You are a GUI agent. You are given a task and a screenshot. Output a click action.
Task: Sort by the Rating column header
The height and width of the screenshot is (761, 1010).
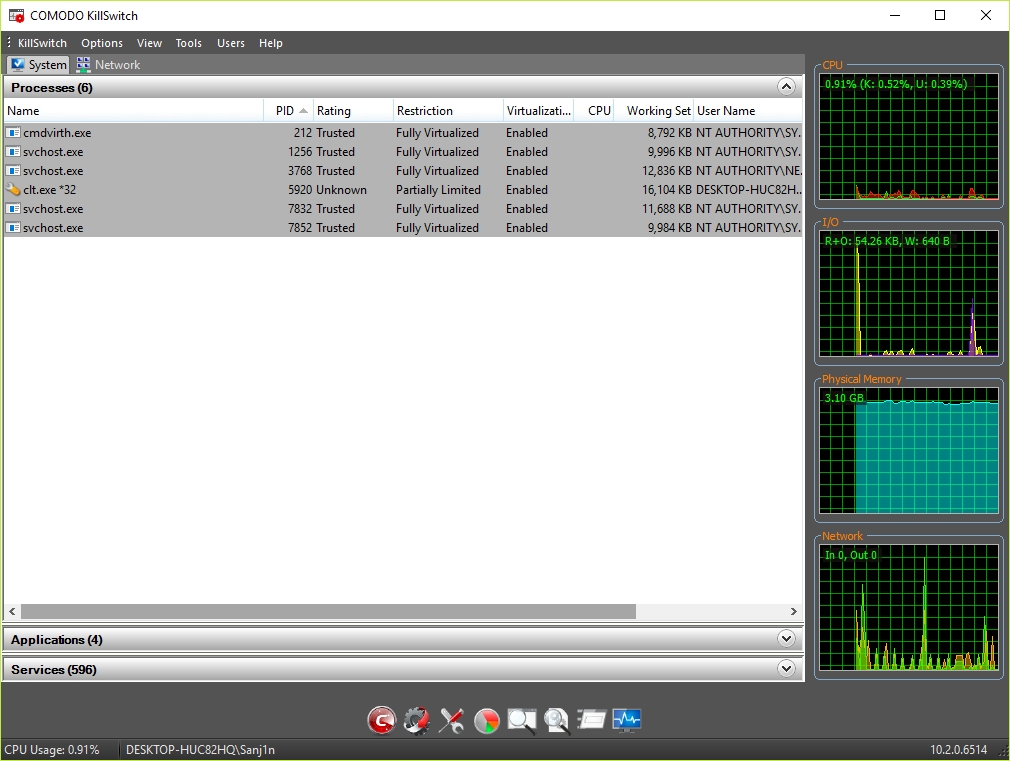(353, 111)
